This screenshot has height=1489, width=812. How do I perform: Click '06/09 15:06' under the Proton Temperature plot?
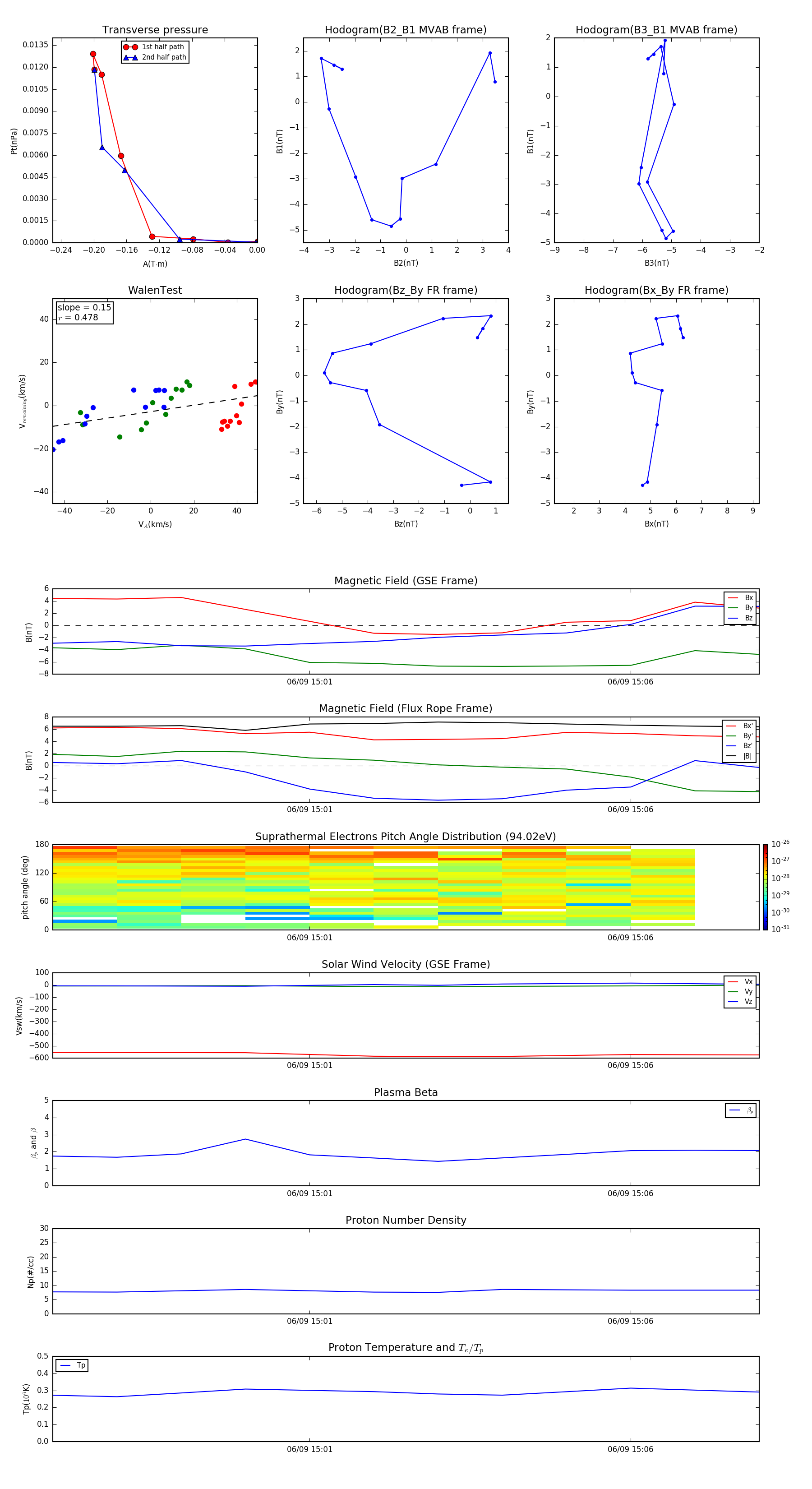pyautogui.click(x=630, y=1449)
